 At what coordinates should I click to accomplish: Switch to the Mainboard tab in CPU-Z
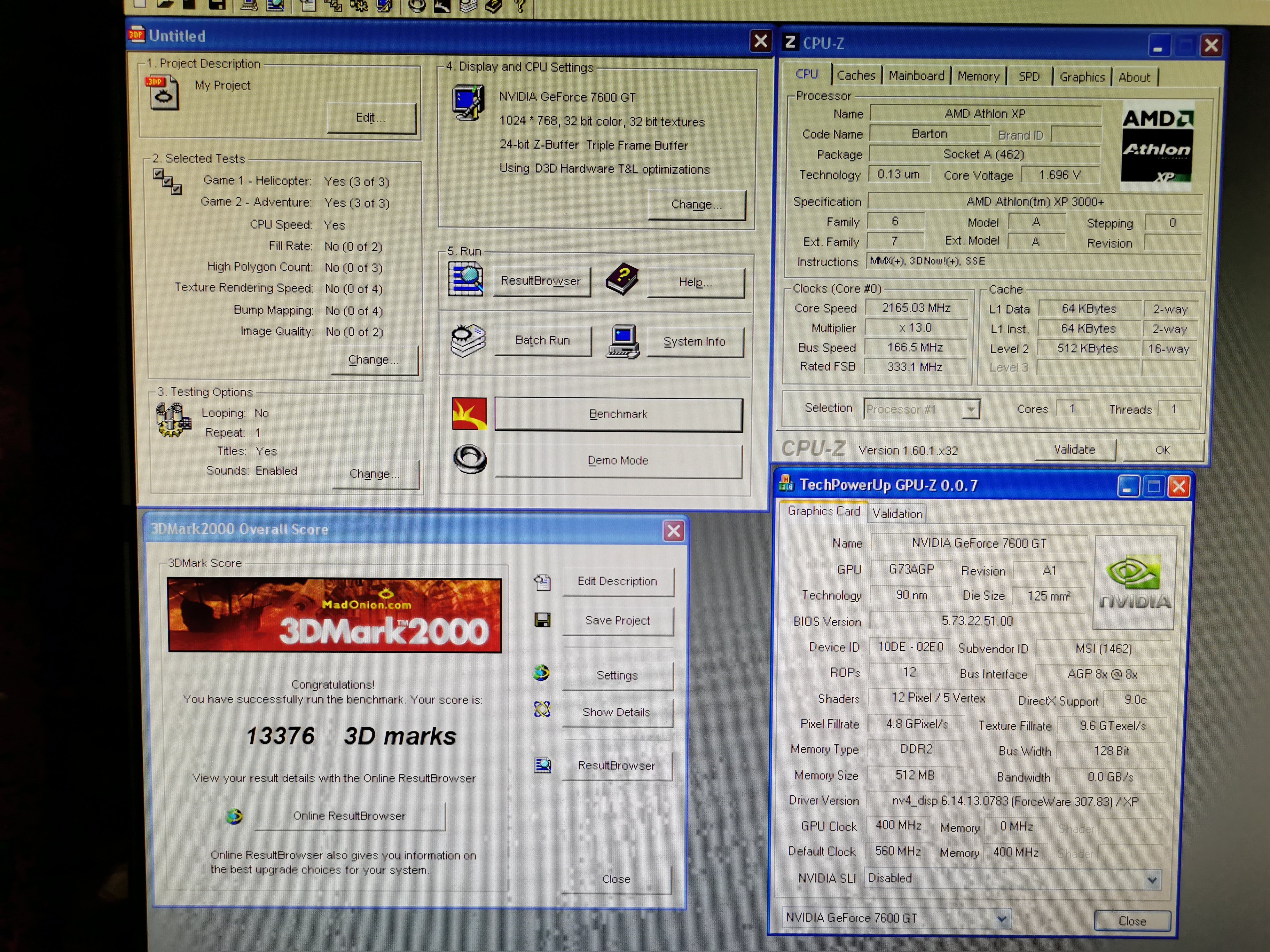[916, 76]
